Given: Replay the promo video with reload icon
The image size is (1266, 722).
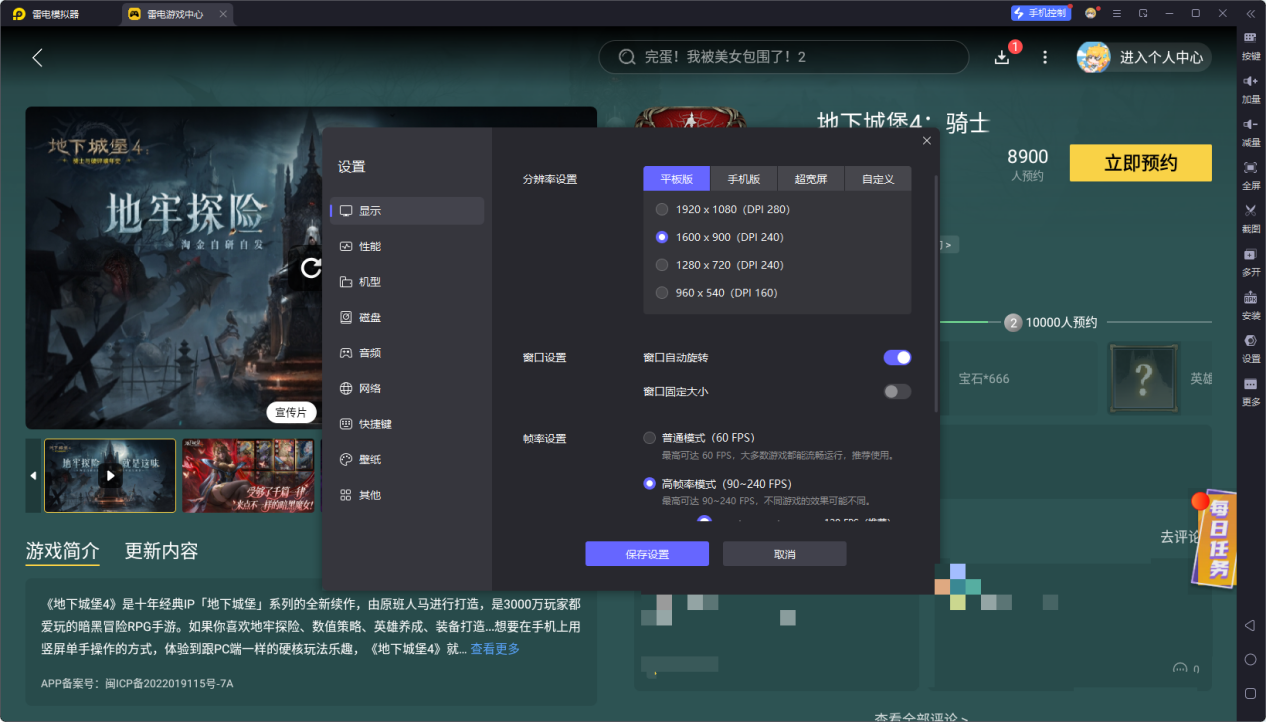Looking at the screenshot, I should click(x=311, y=267).
